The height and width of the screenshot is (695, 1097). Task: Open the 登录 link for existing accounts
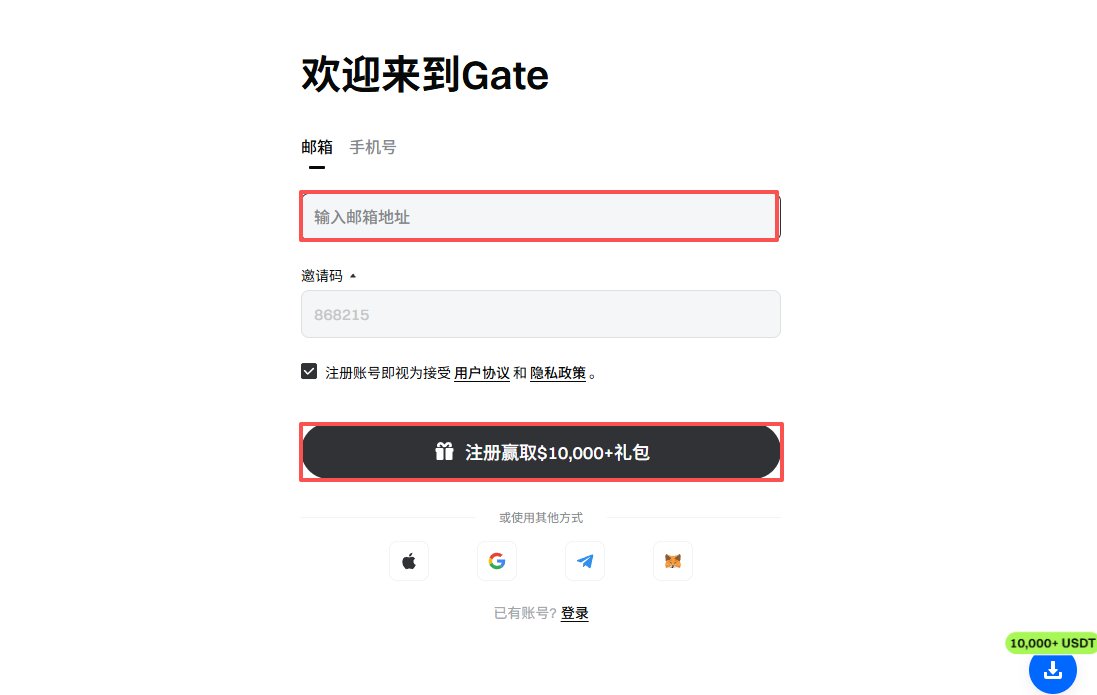click(575, 614)
